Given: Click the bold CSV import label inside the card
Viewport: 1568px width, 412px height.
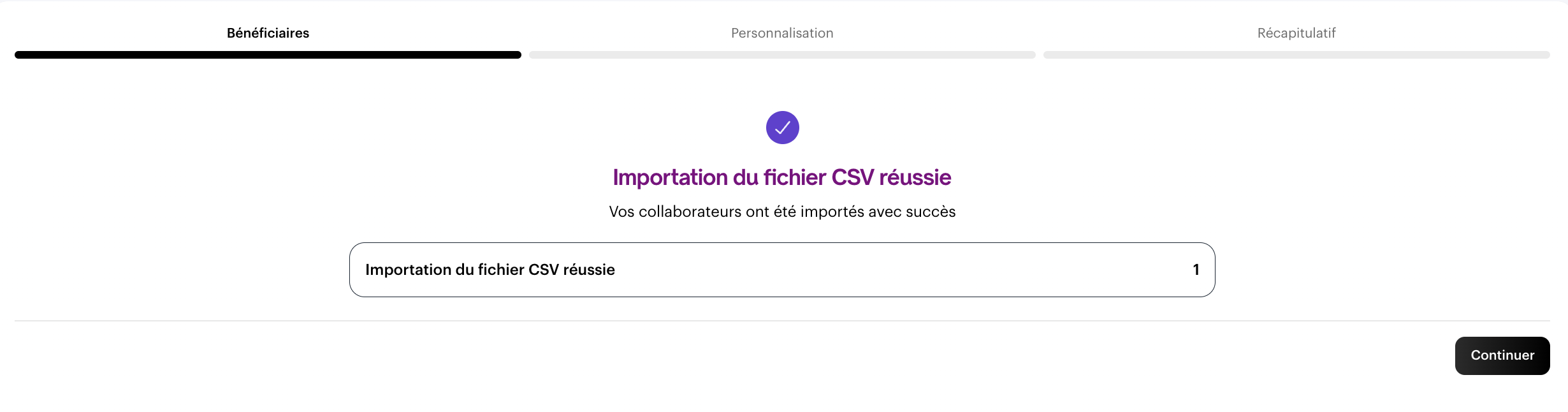Looking at the screenshot, I should 490,270.
